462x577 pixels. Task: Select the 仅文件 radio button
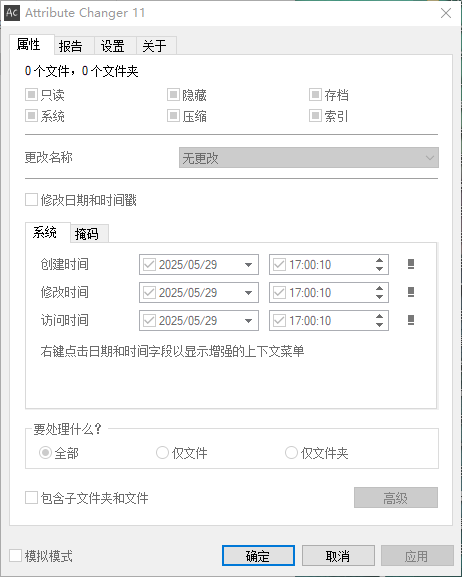(162, 453)
